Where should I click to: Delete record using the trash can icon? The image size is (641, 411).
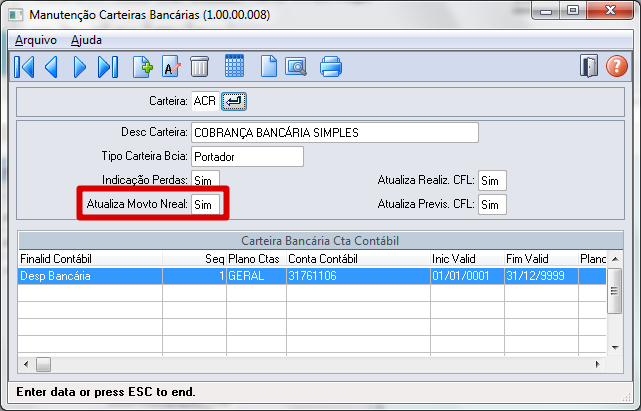pyautogui.click(x=199, y=67)
